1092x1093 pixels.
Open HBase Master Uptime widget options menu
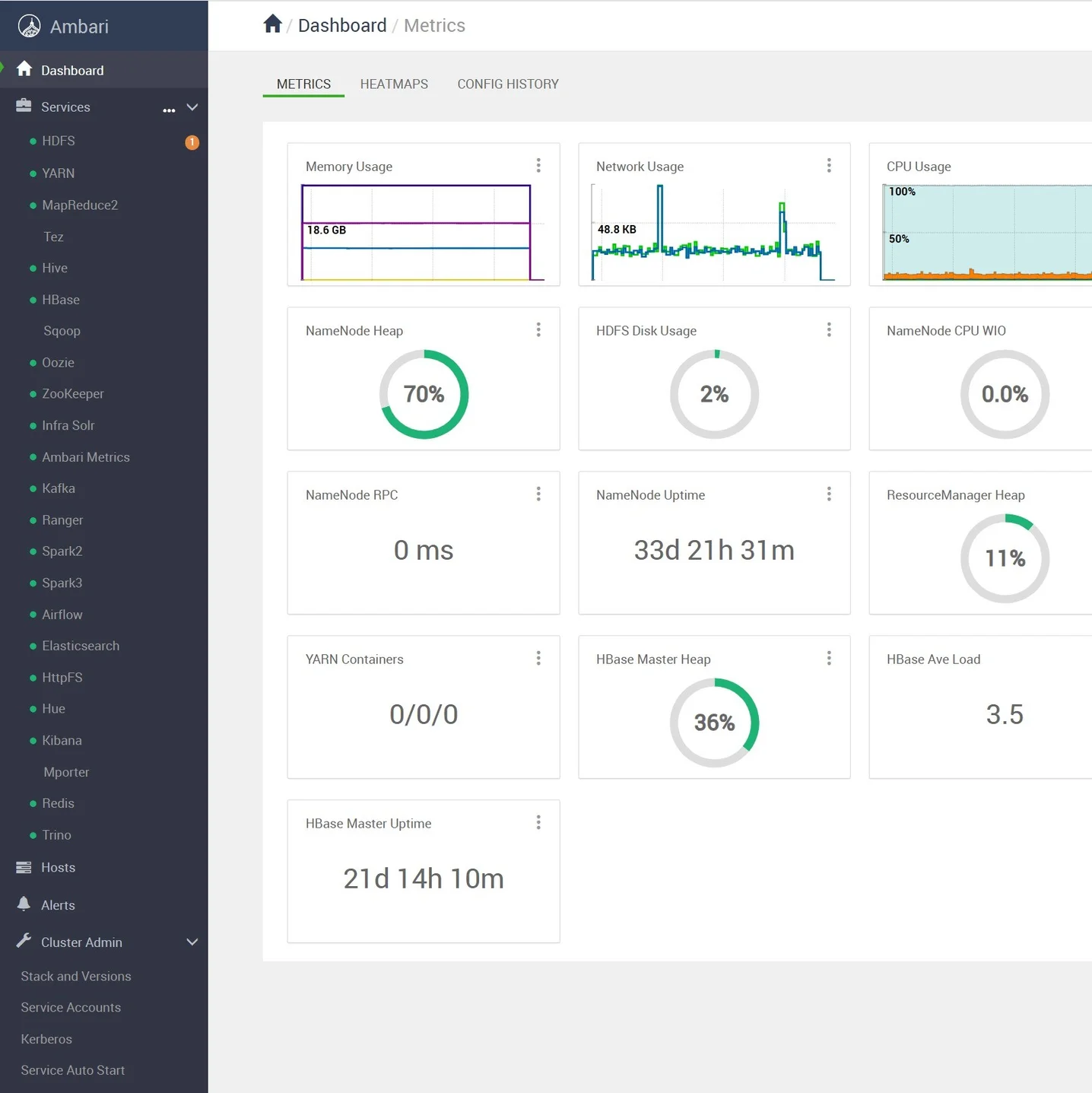[x=538, y=822]
